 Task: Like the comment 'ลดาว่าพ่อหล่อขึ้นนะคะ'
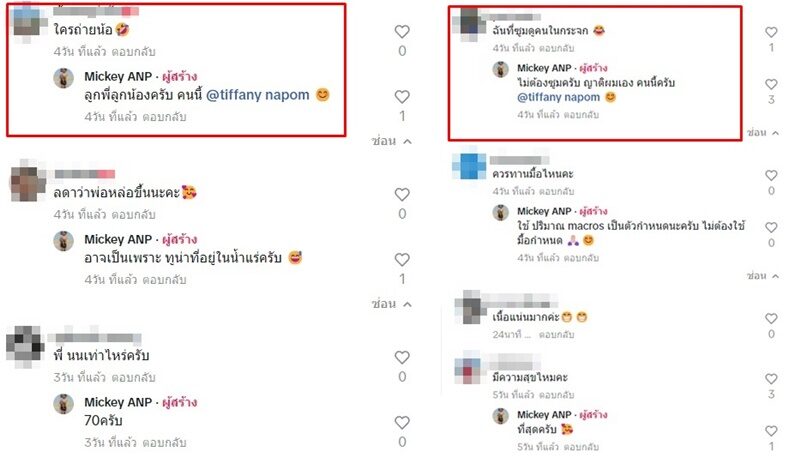coord(402,194)
